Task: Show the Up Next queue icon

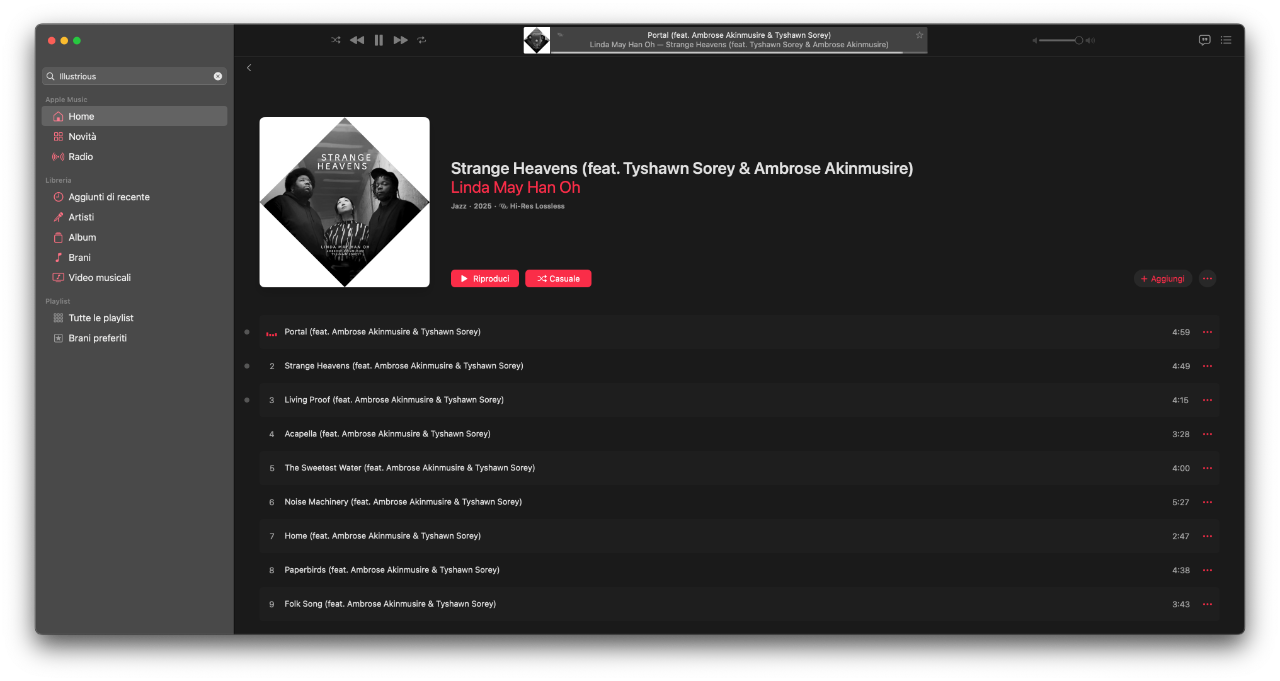Action: (x=1226, y=40)
